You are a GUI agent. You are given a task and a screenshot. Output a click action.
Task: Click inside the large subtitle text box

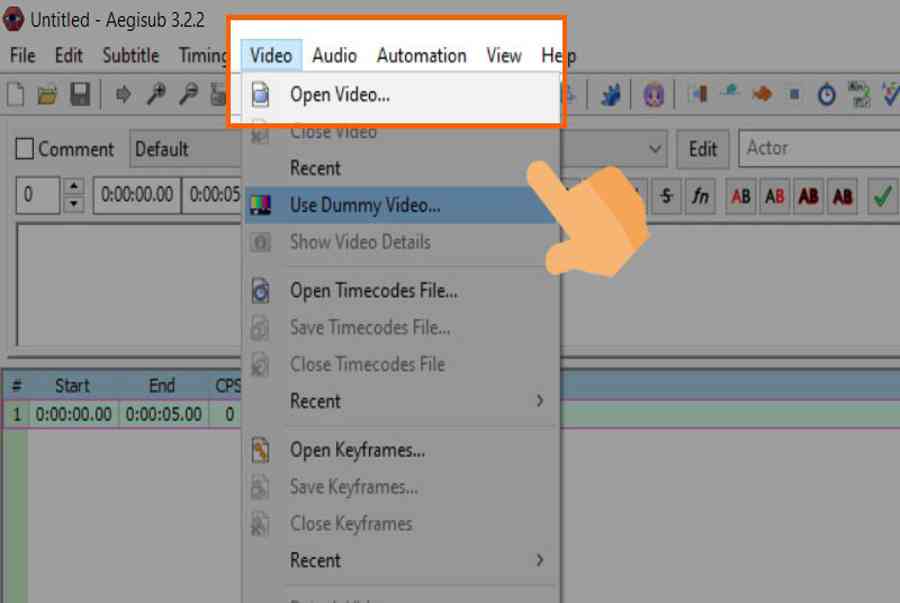coord(129,286)
